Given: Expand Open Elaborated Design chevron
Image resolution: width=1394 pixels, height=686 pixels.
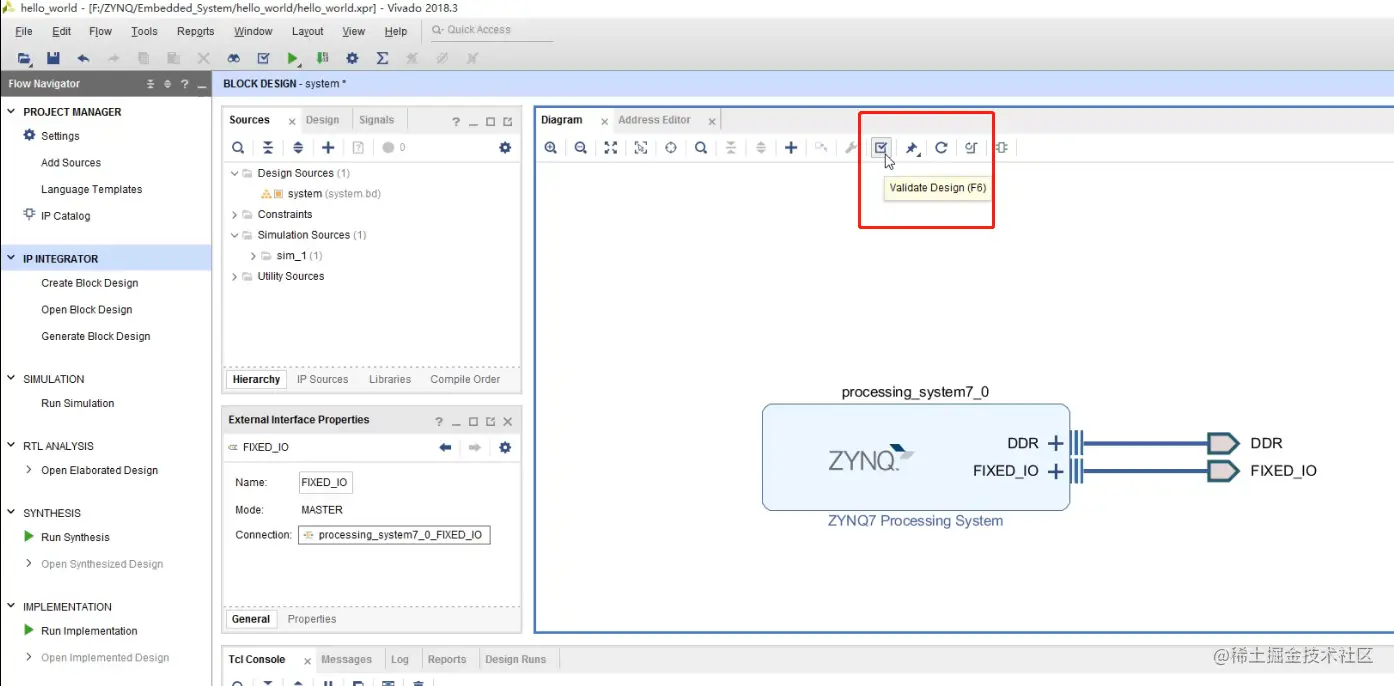Looking at the screenshot, I should [28, 470].
